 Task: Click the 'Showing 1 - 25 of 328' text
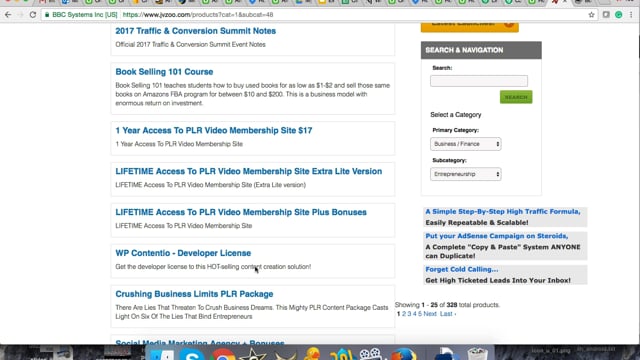click(x=447, y=305)
